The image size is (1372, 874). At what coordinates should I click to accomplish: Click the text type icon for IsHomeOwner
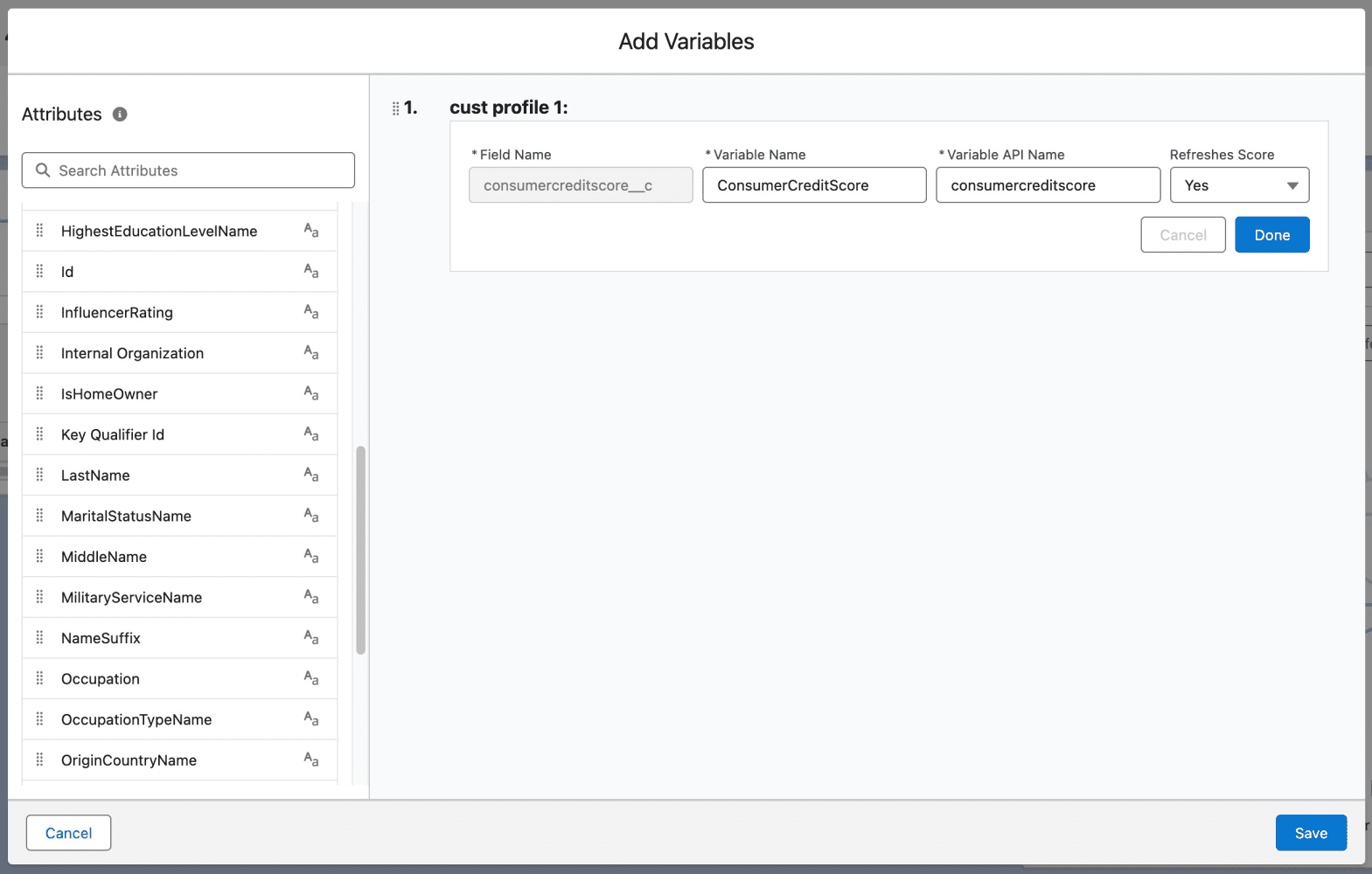pyautogui.click(x=311, y=394)
